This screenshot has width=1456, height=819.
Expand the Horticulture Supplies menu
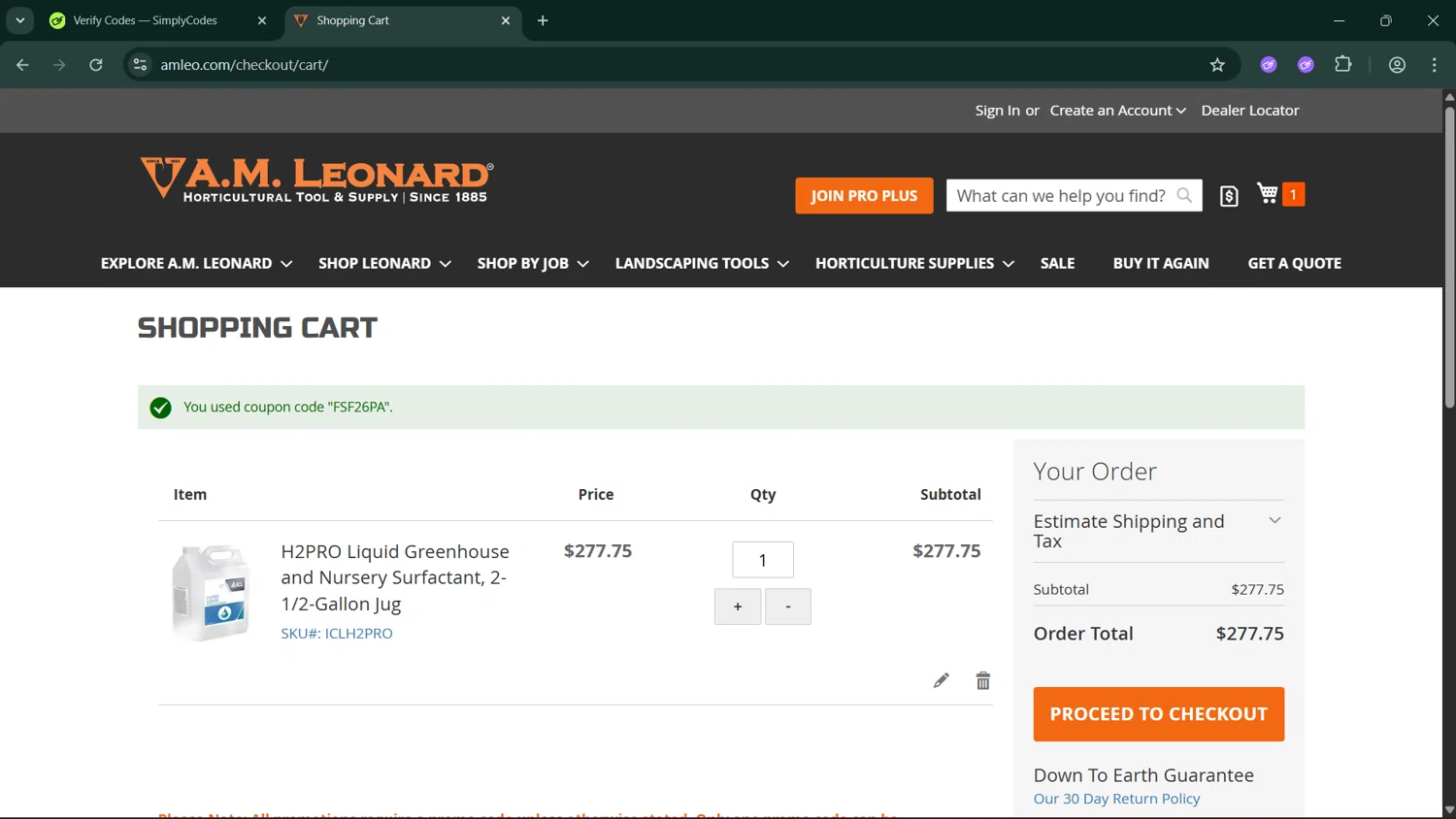tap(914, 263)
